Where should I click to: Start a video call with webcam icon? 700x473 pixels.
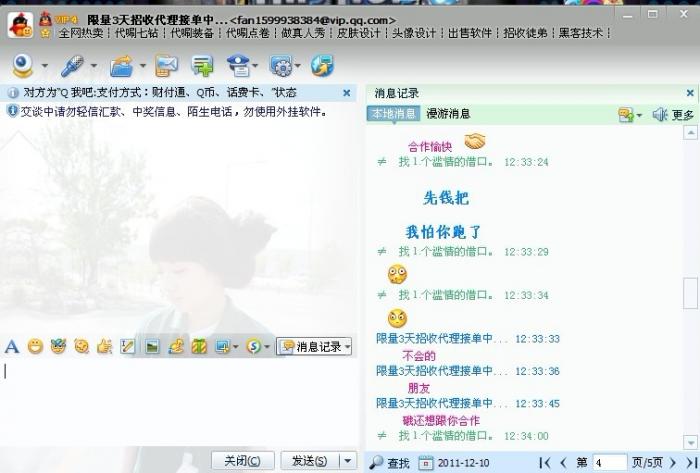click(23, 65)
